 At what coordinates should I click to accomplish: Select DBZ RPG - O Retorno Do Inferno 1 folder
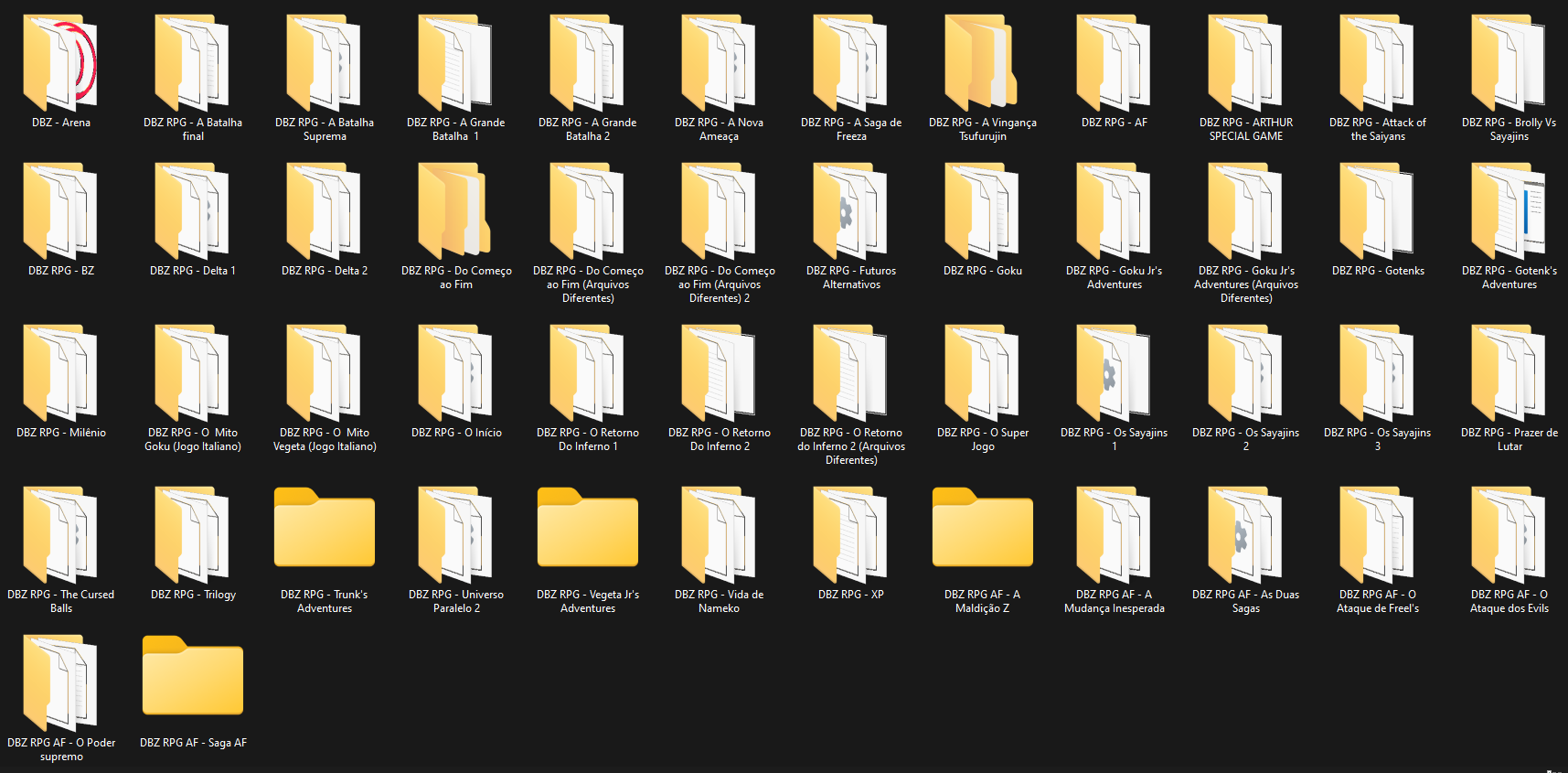coord(587,373)
